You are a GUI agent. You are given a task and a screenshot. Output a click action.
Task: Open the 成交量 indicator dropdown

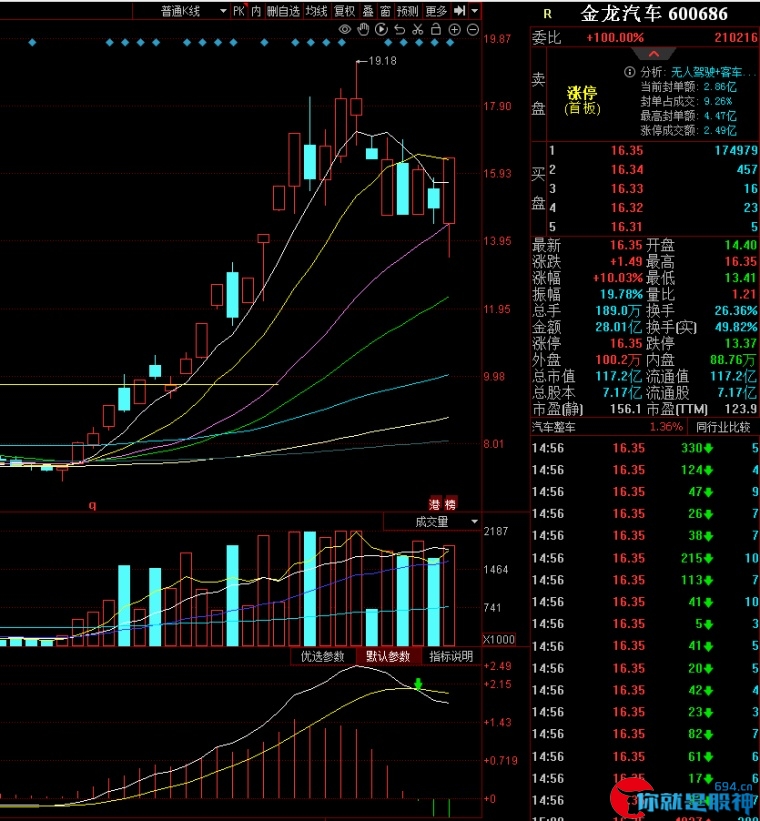[432, 522]
